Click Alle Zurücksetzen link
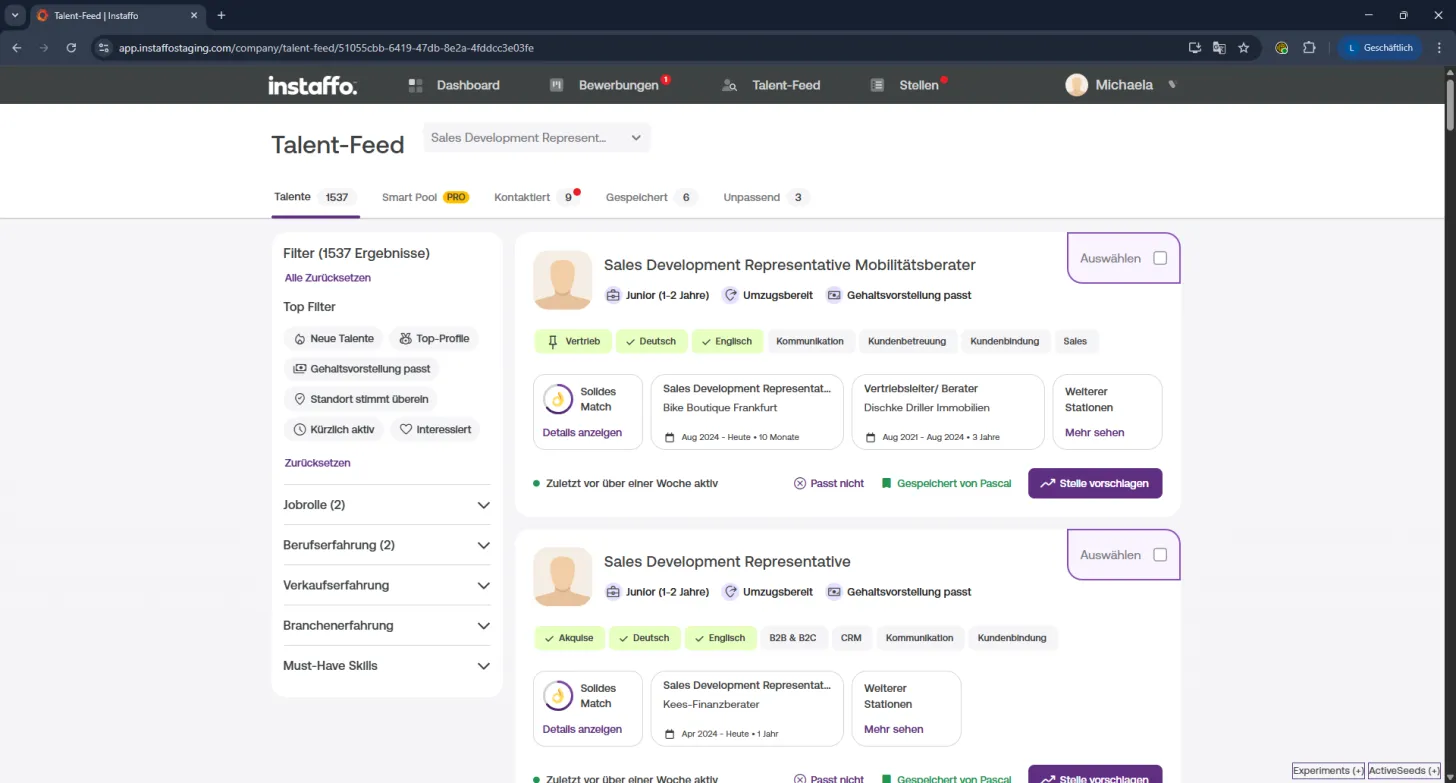Viewport: 1456px width, 783px height. 328,278
